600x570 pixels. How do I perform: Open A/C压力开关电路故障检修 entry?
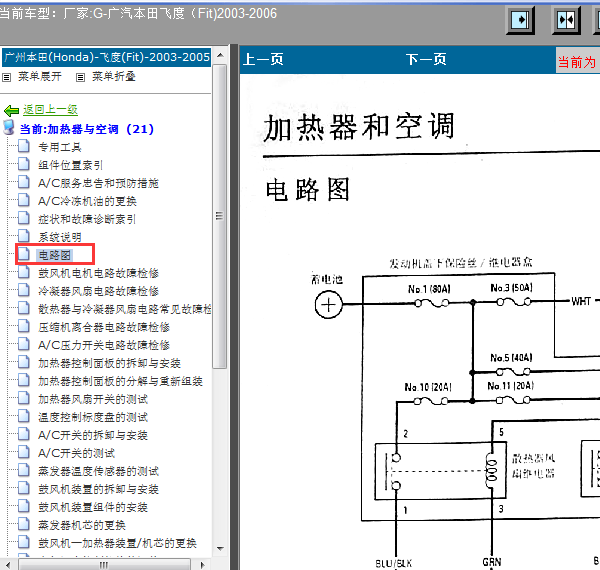tap(104, 345)
